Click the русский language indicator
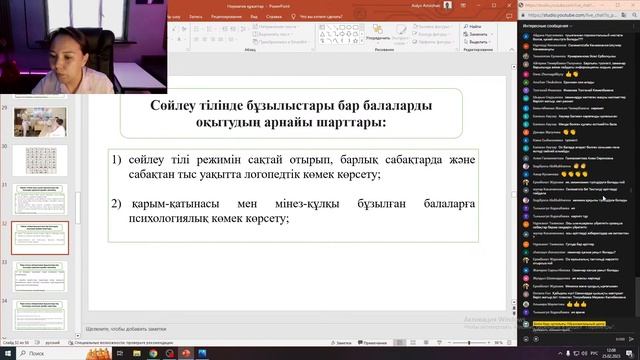The height and width of the screenshot is (360, 640). (52, 342)
